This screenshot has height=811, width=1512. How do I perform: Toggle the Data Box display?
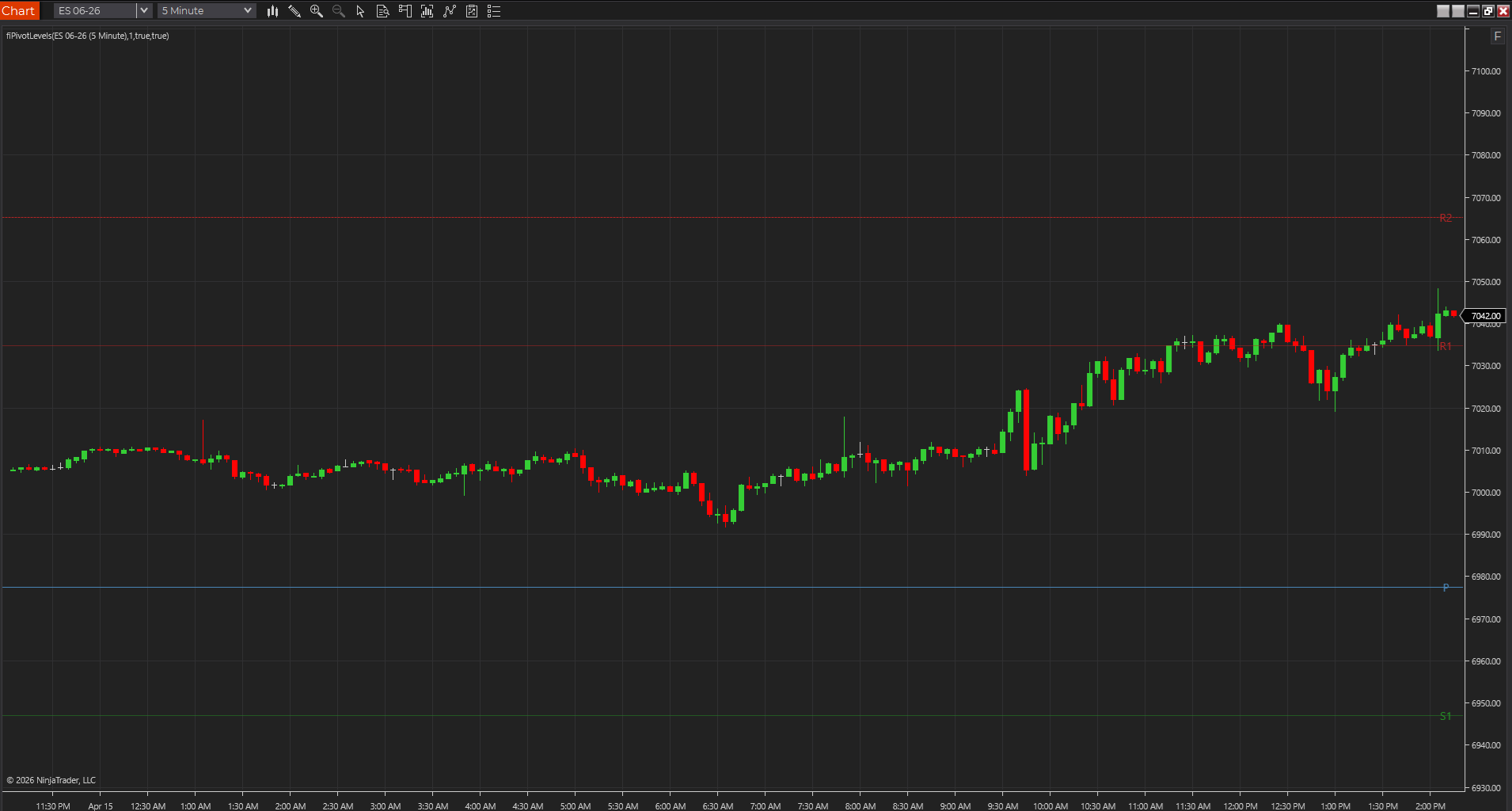(382, 11)
